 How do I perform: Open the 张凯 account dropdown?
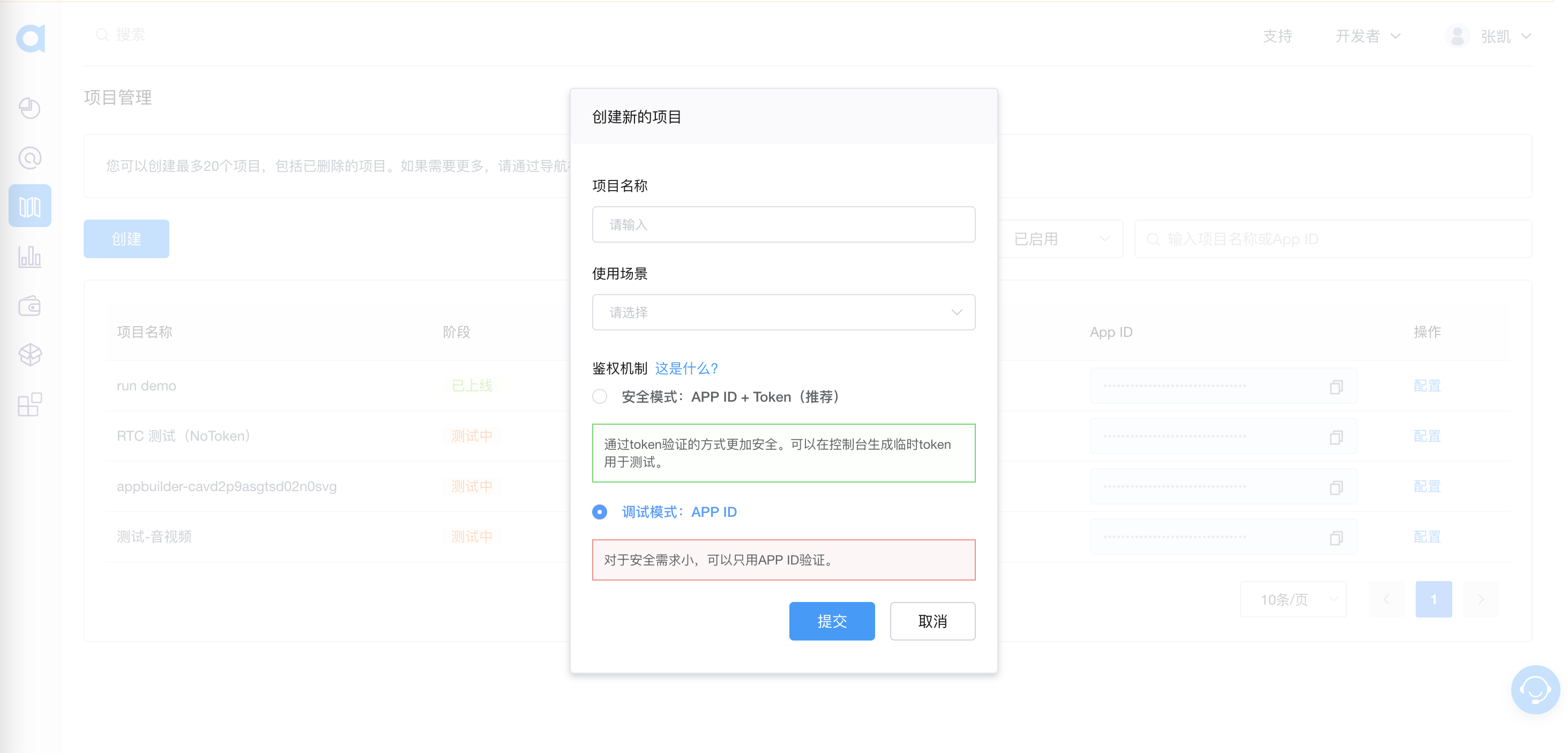tap(1505, 36)
